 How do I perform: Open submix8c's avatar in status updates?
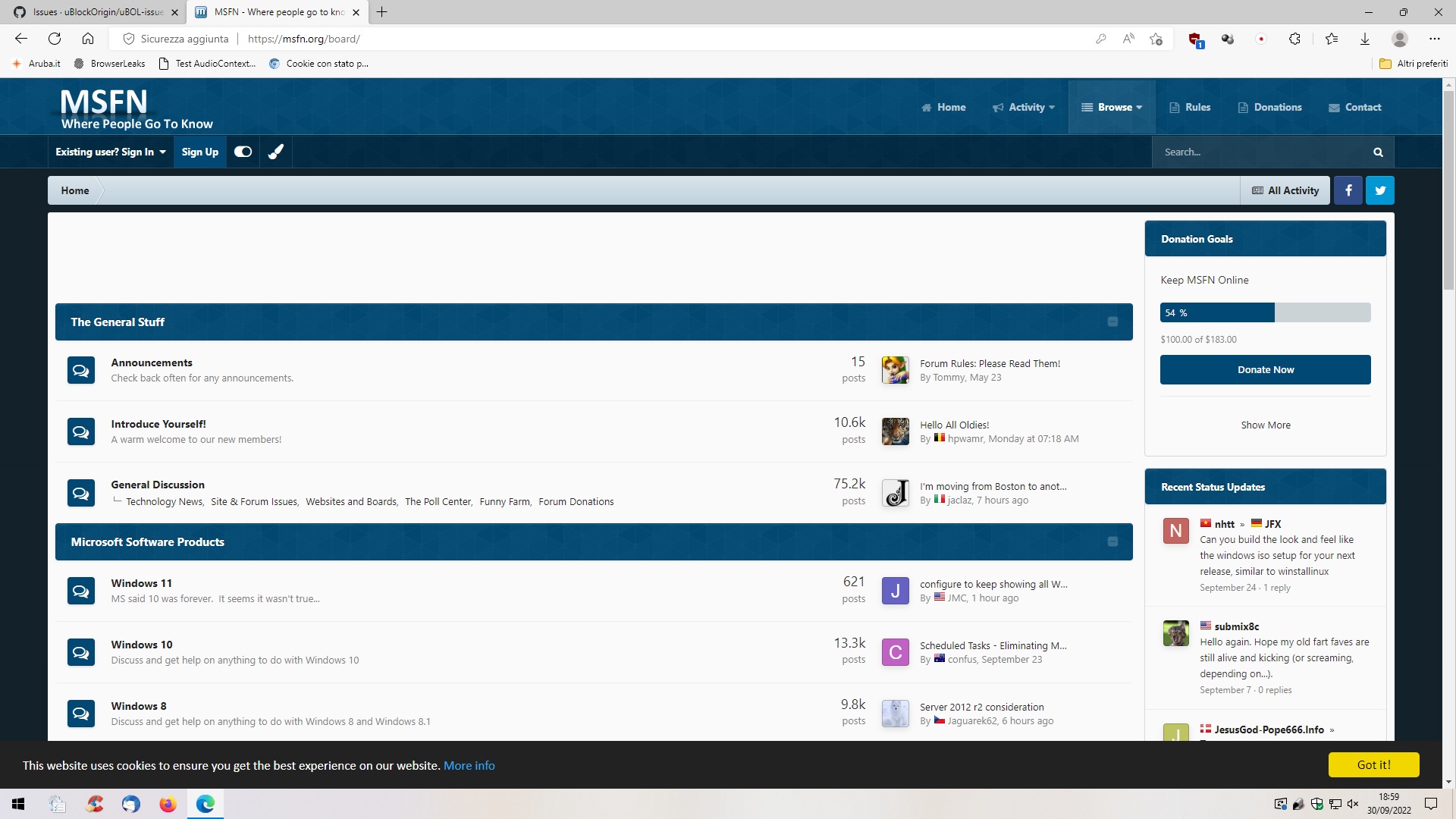click(x=1176, y=633)
